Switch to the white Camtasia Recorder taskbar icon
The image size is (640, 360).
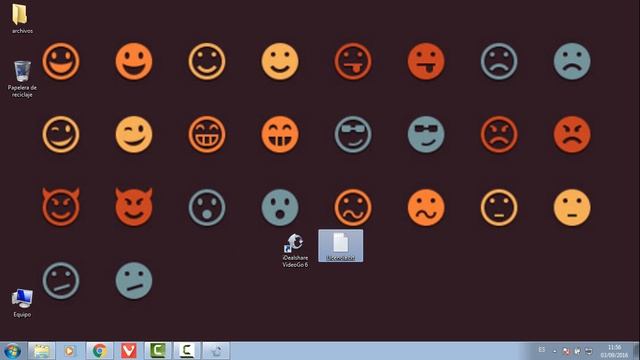[x=187, y=351]
